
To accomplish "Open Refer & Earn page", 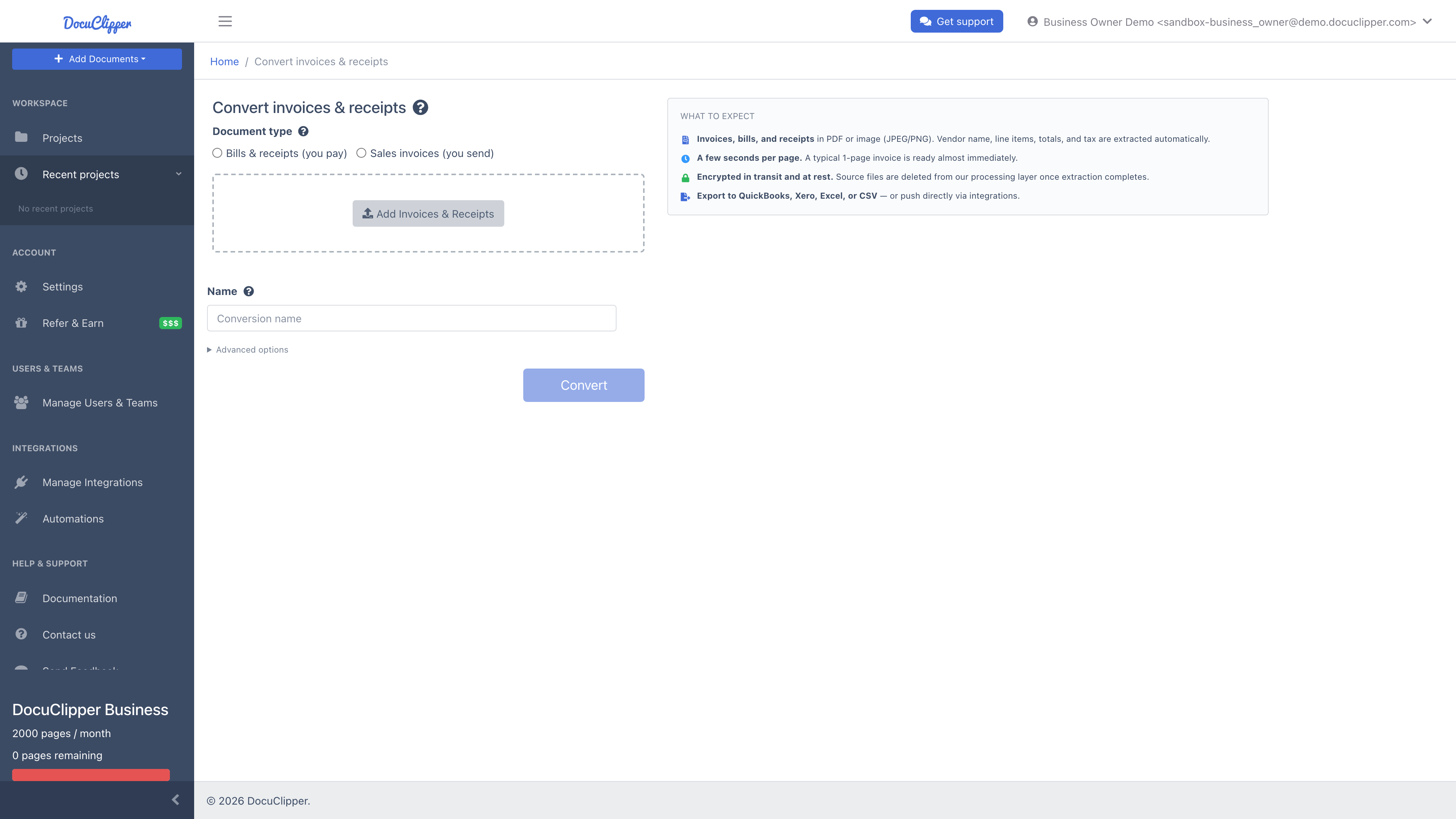I will pyautogui.click(x=97, y=323).
